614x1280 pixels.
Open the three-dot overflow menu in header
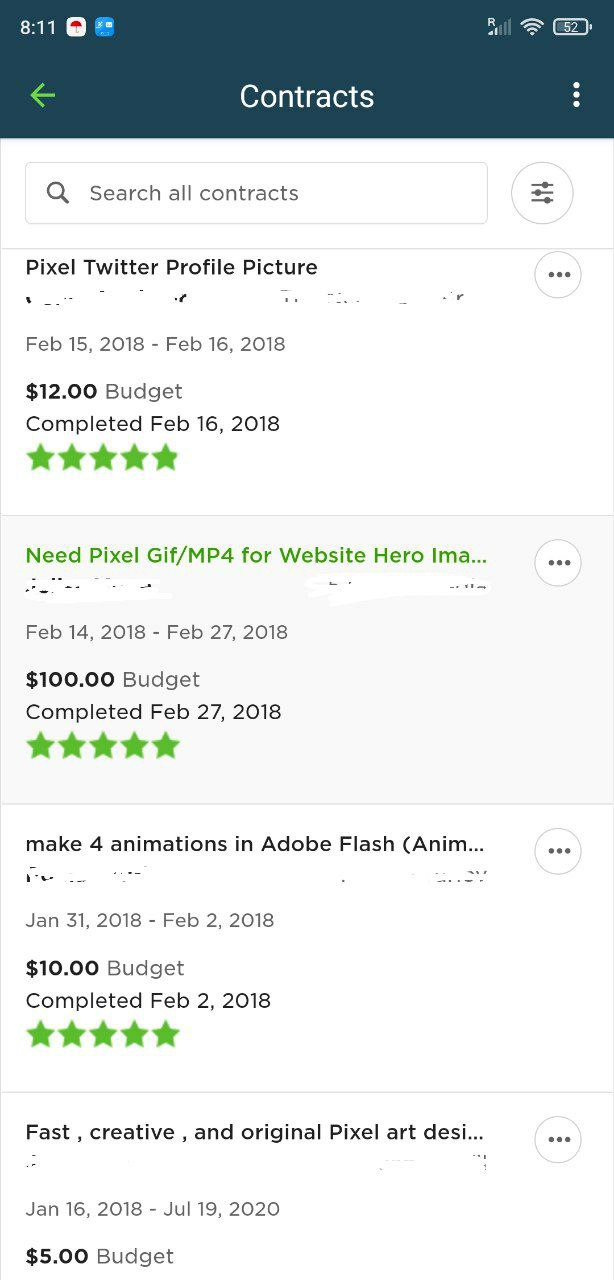coord(576,95)
